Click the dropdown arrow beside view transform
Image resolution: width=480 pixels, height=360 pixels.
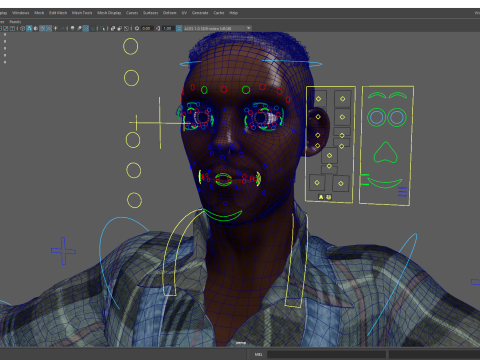pos(249,28)
